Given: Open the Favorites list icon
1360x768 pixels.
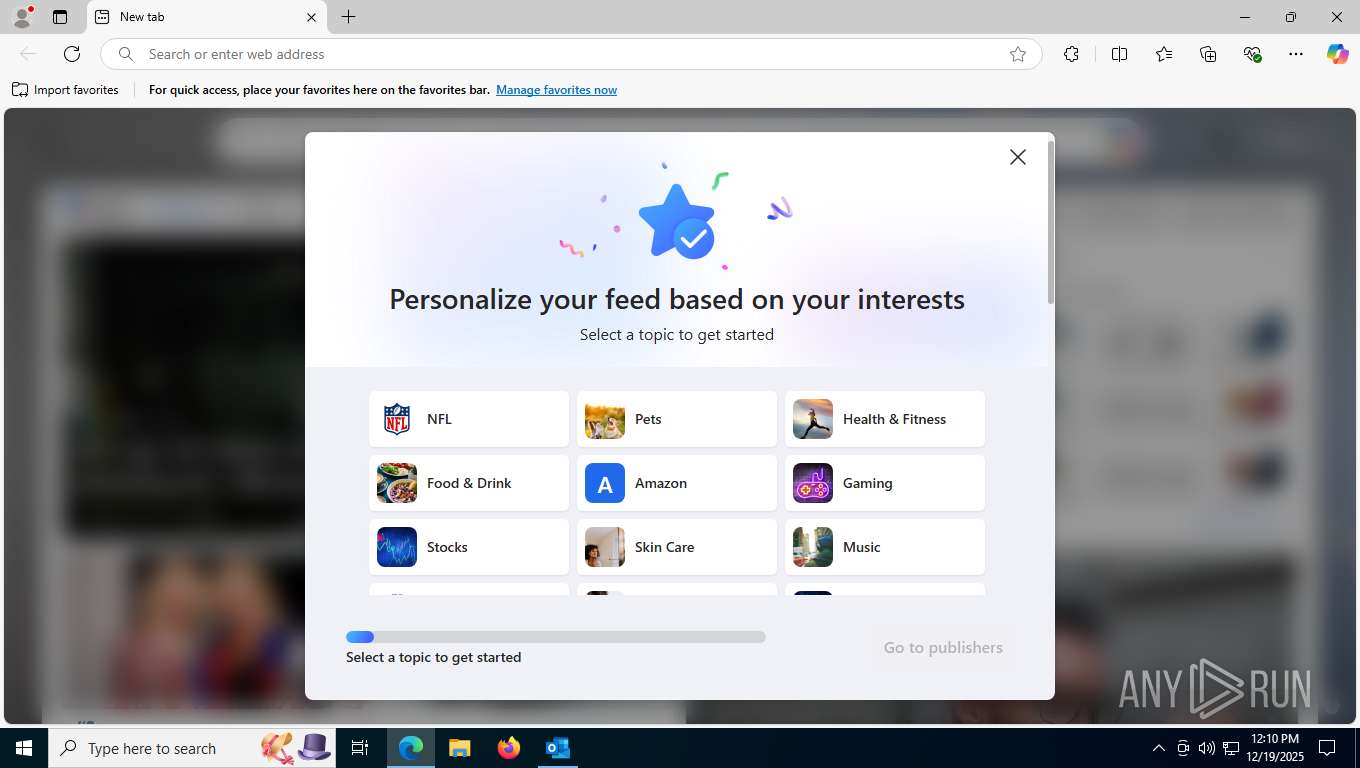Looking at the screenshot, I should (x=1164, y=54).
